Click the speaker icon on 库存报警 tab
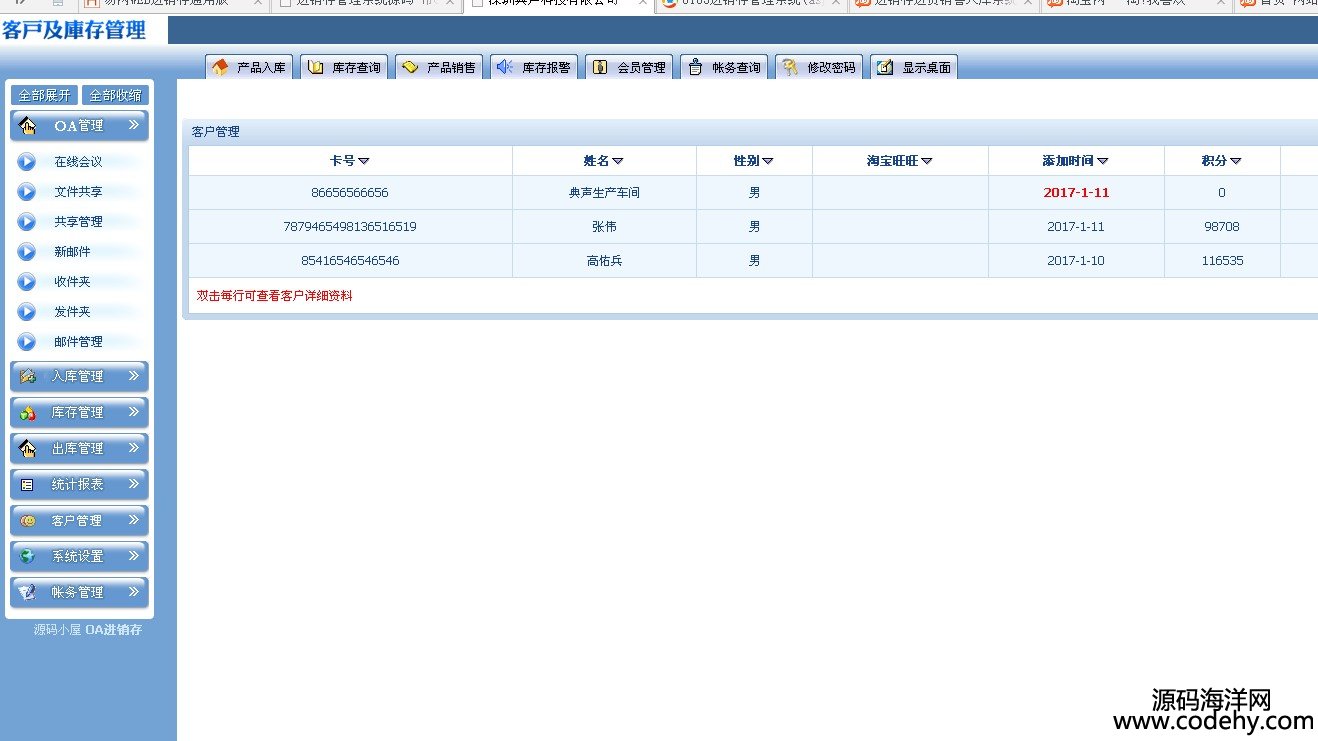Screen dimensions: 1318x741 (x=505, y=67)
